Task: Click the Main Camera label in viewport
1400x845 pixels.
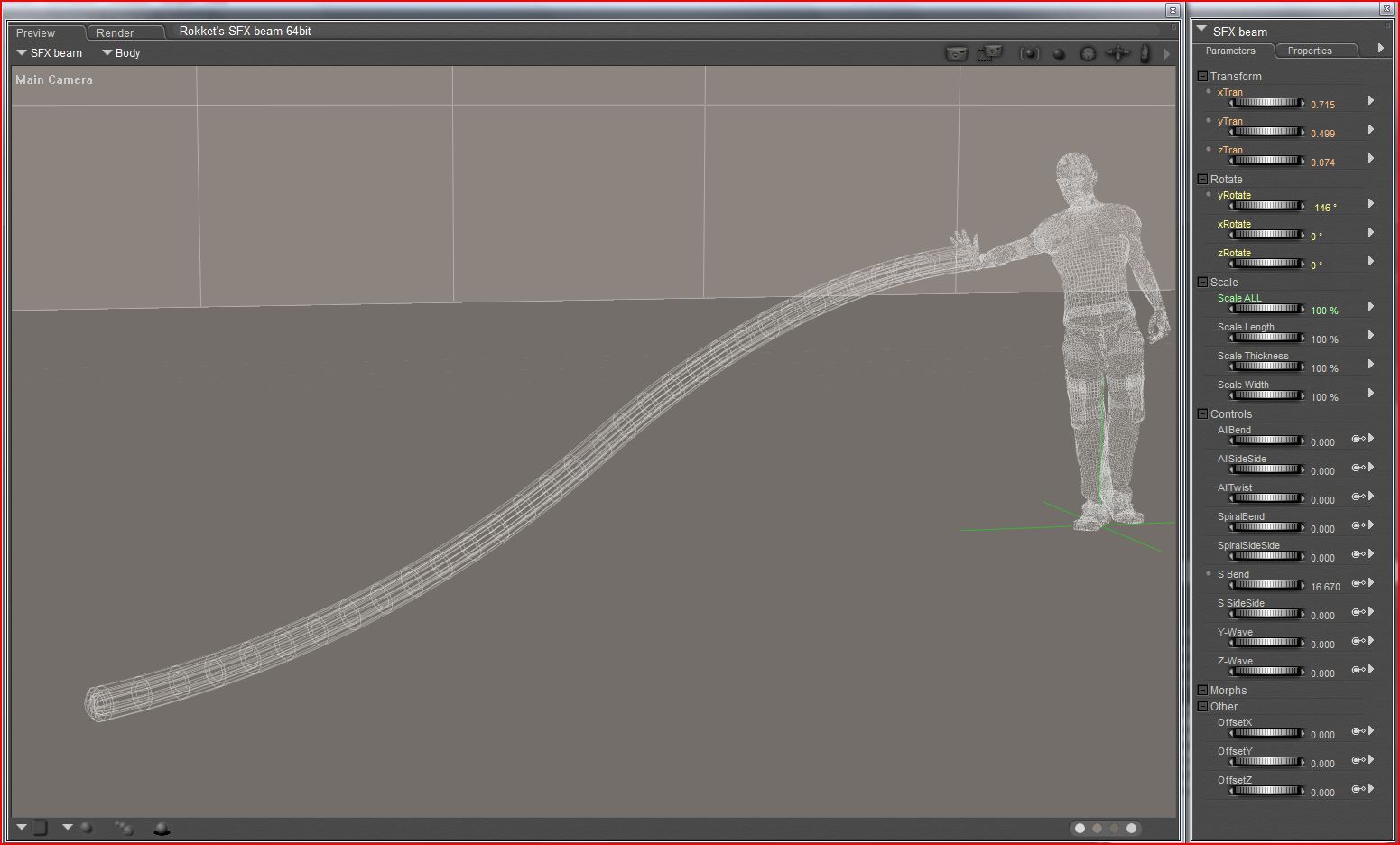Action: tap(54, 79)
